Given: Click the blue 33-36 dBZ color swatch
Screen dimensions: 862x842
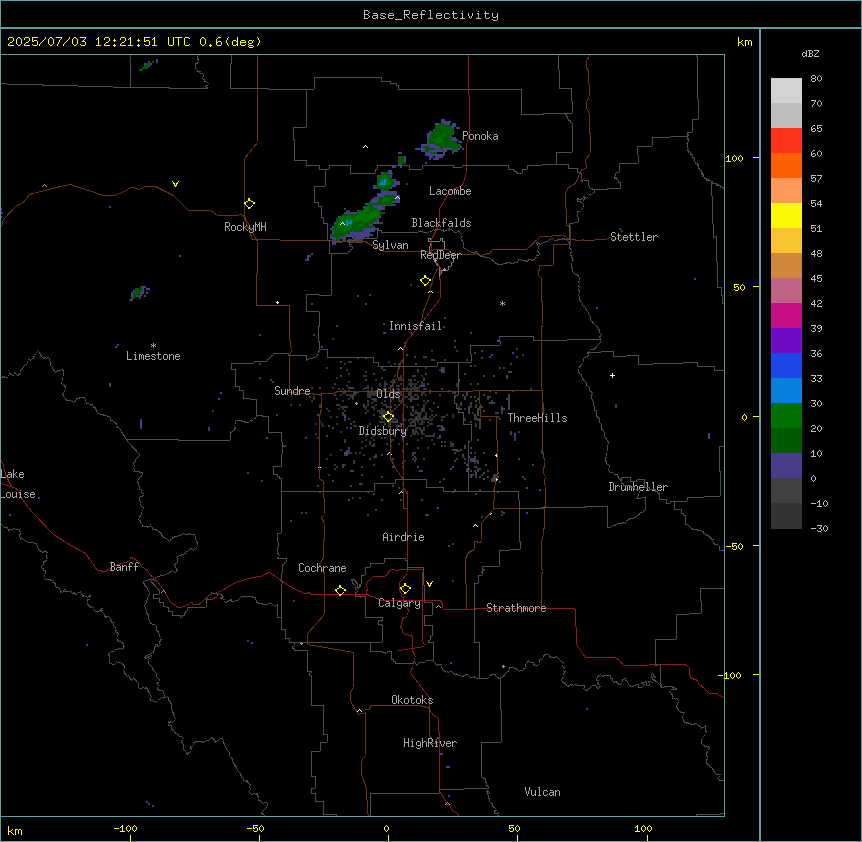Looking at the screenshot, I should click(x=786, y=365).
